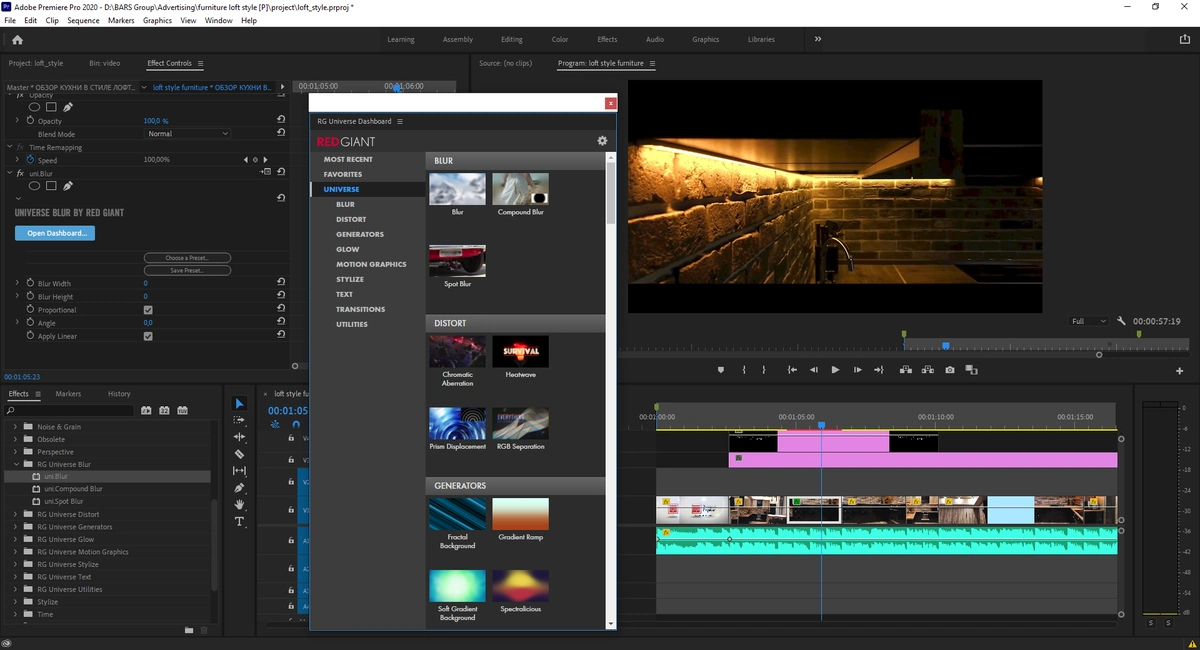This screenshot has width=1200, height=650.
Task: Select GENERATORS category in dashboard
Action: 360,234
